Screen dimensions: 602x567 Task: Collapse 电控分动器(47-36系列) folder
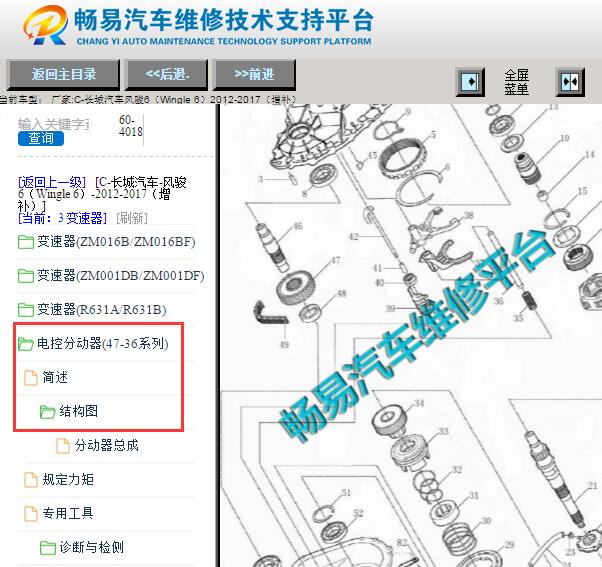[x=103, y=343]
